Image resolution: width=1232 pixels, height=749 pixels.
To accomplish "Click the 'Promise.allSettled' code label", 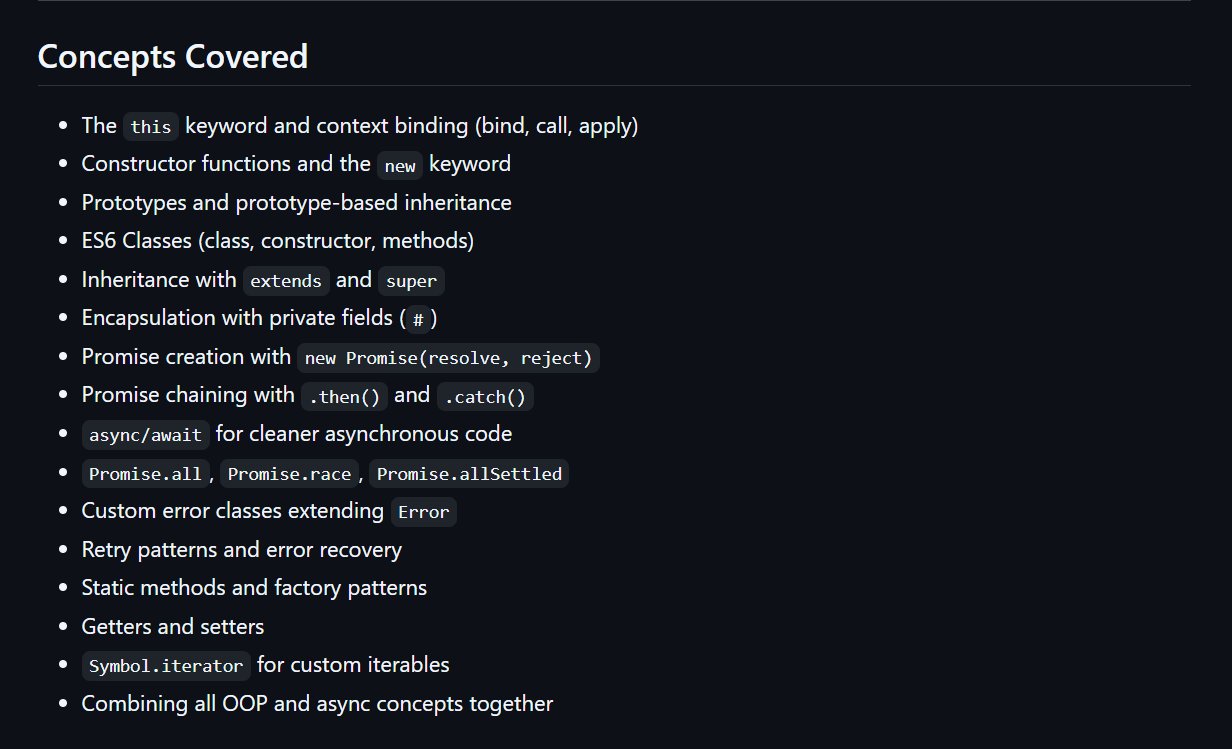I will 469,474.
